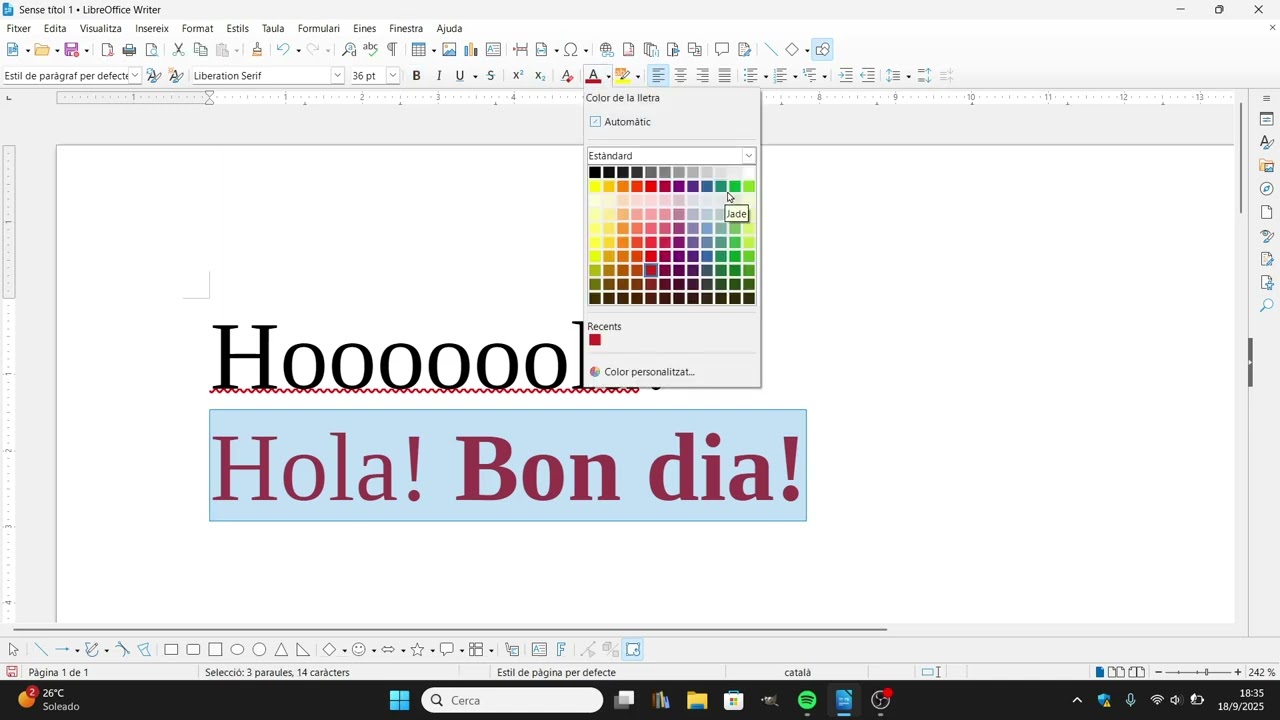The height and width of the screenshot is (720, 1280).
Task: Click the Cut scissors icon
Action: pos(178,50)
